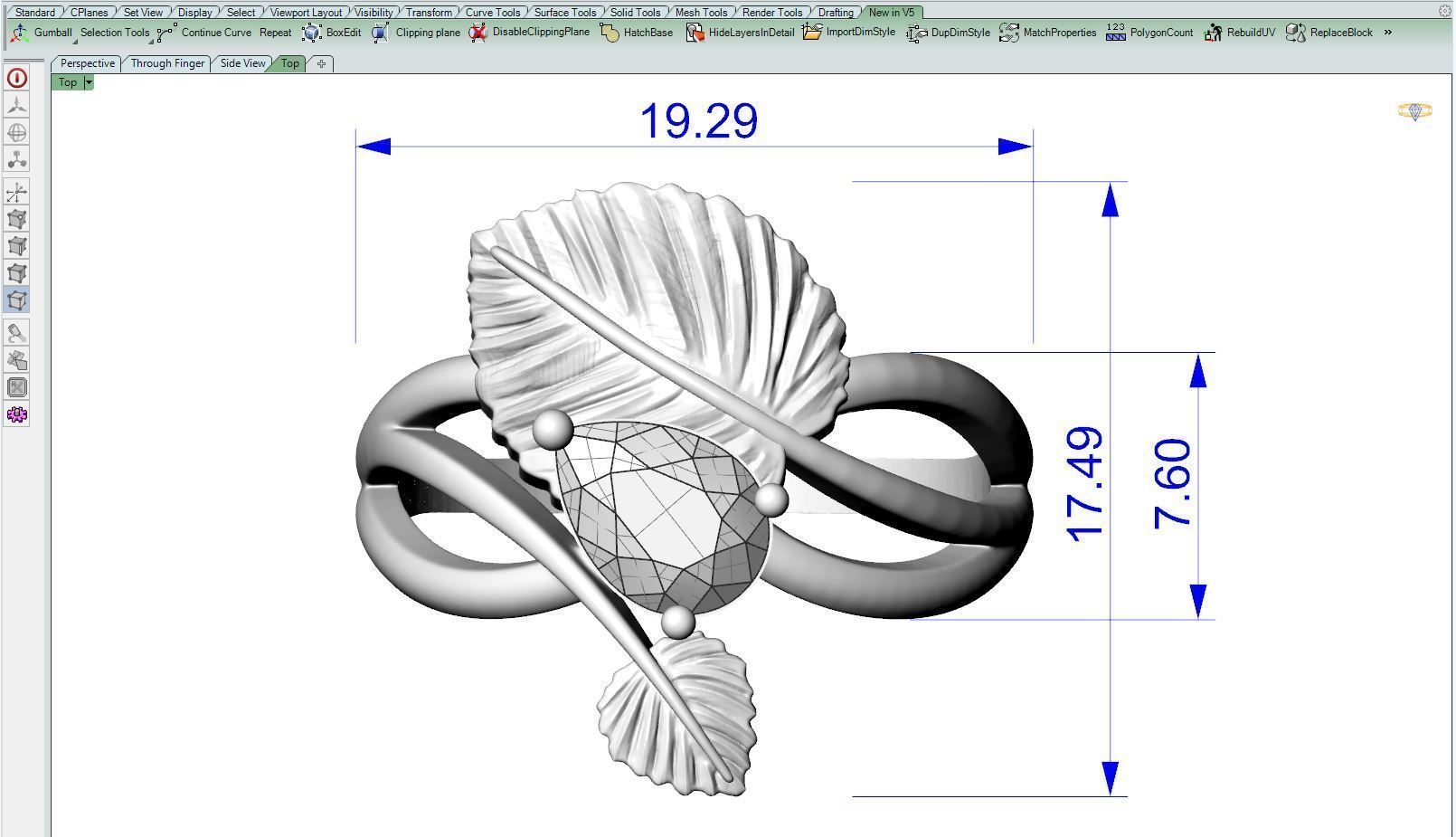Expand the toolbar overflow chevron
1456x837 pixels.
coord(1388,33)
